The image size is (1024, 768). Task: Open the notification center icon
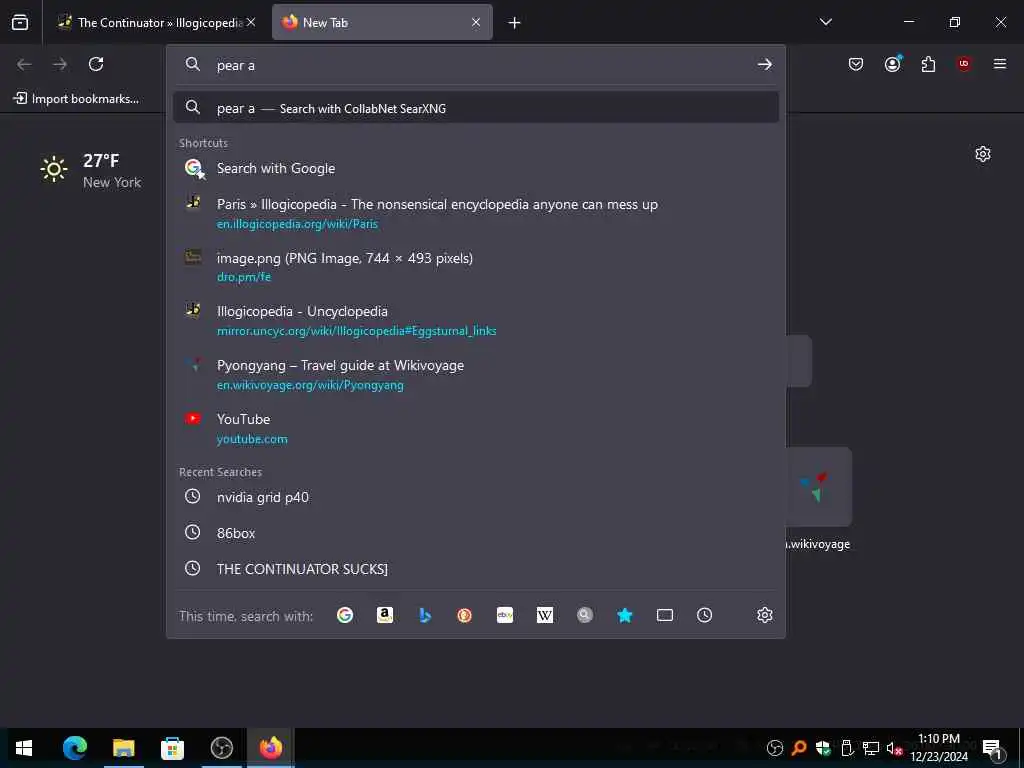tap(992, 748)
